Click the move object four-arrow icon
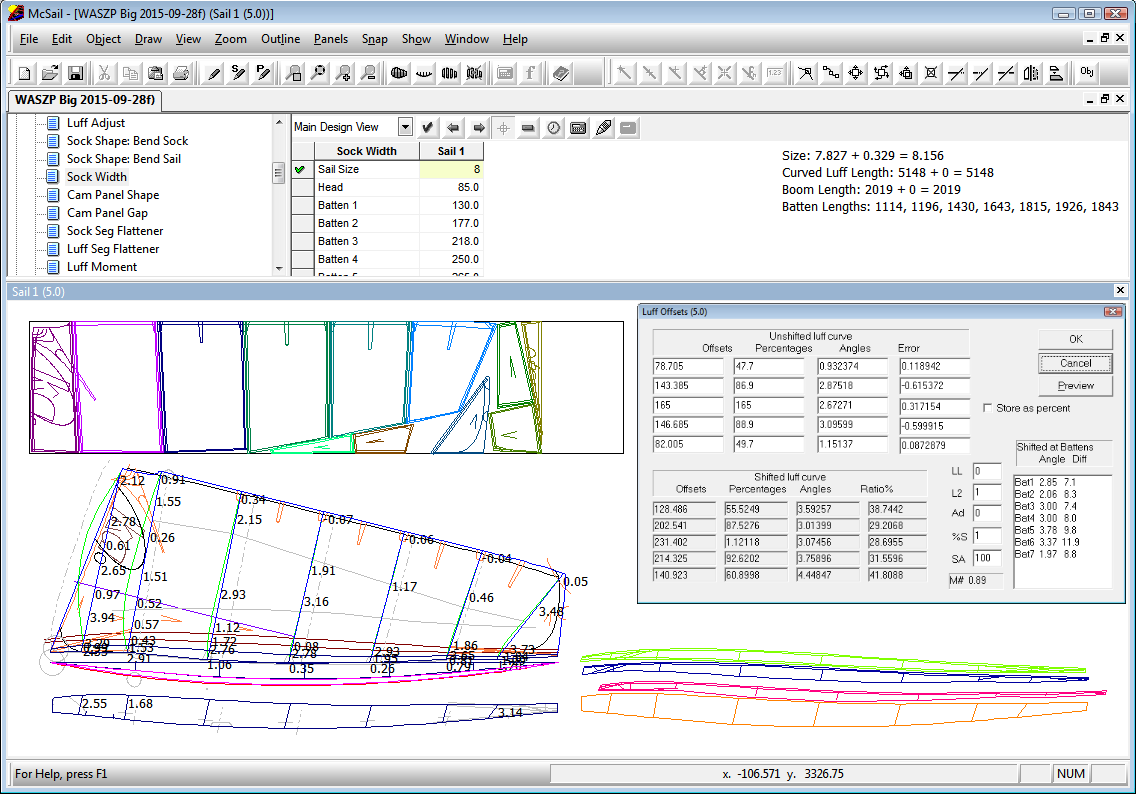 856,73
